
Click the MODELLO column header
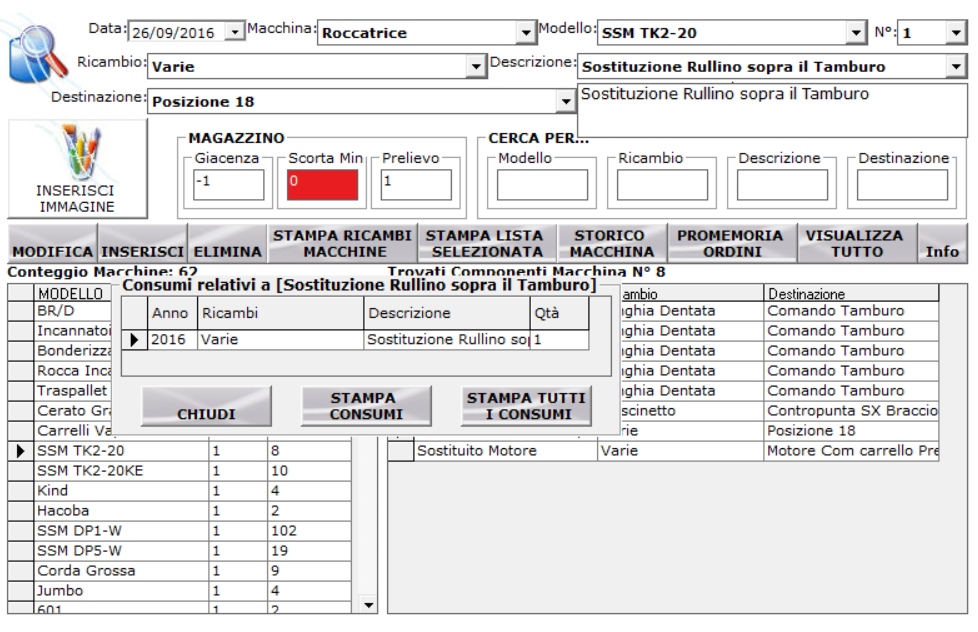tap(72, 293)
